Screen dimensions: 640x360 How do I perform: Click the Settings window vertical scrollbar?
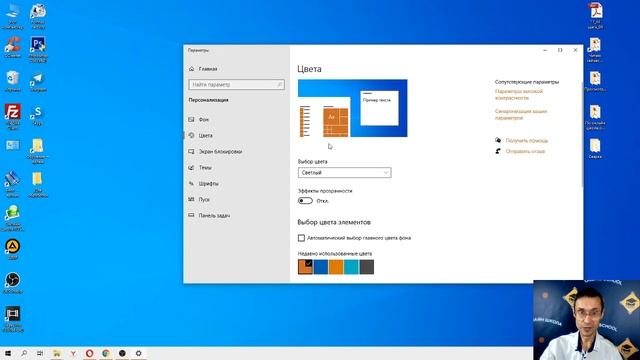click(582, 135)
